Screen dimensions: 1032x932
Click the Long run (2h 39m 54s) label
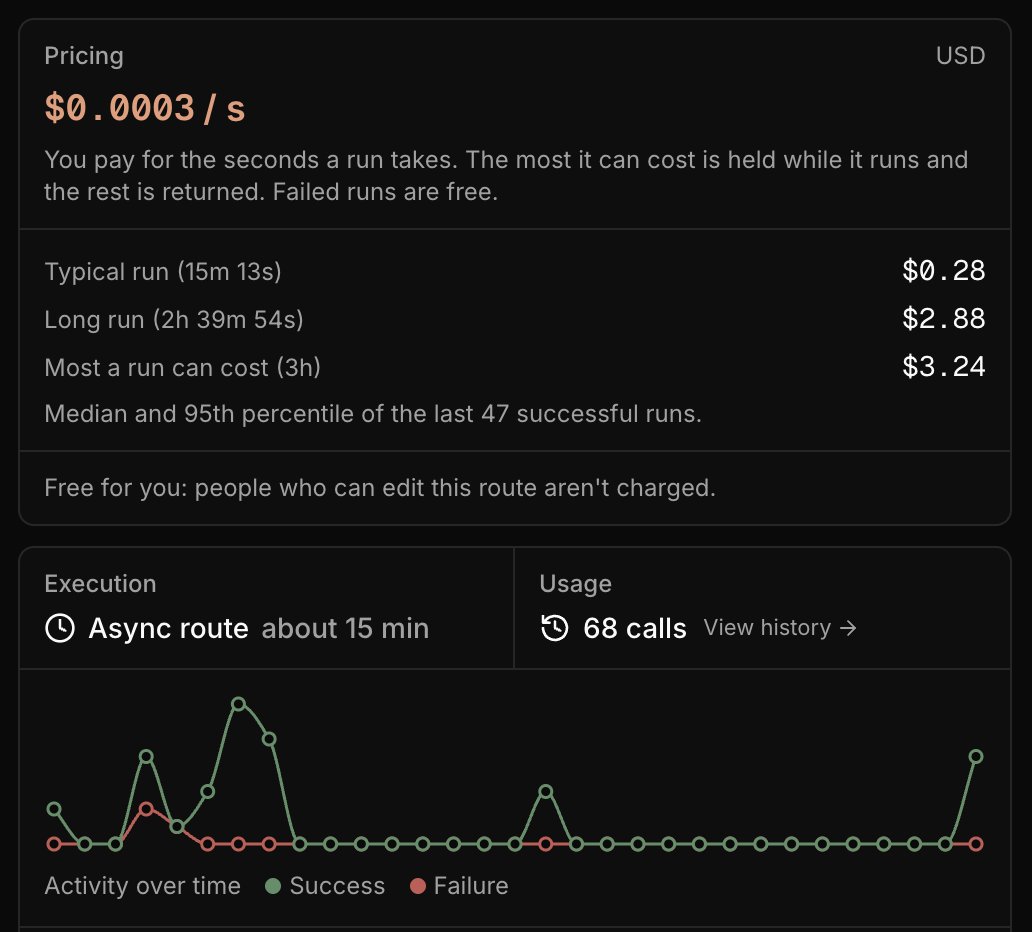click(x=174, y=320)
